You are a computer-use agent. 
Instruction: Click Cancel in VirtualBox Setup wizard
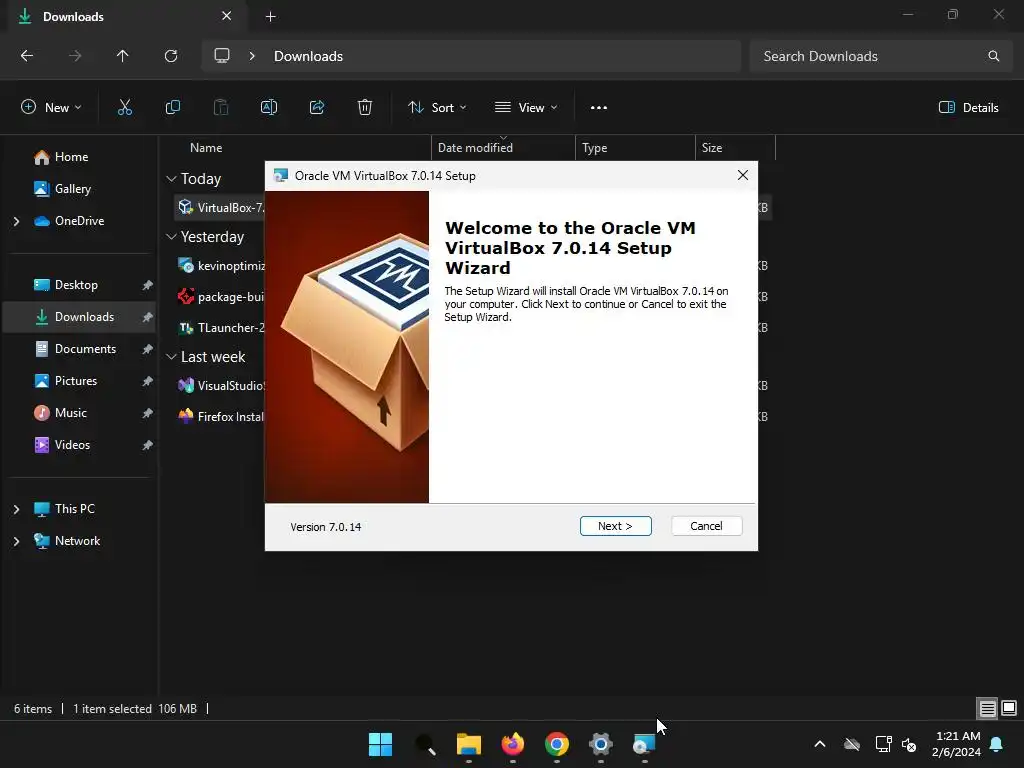tap(707, 526)
